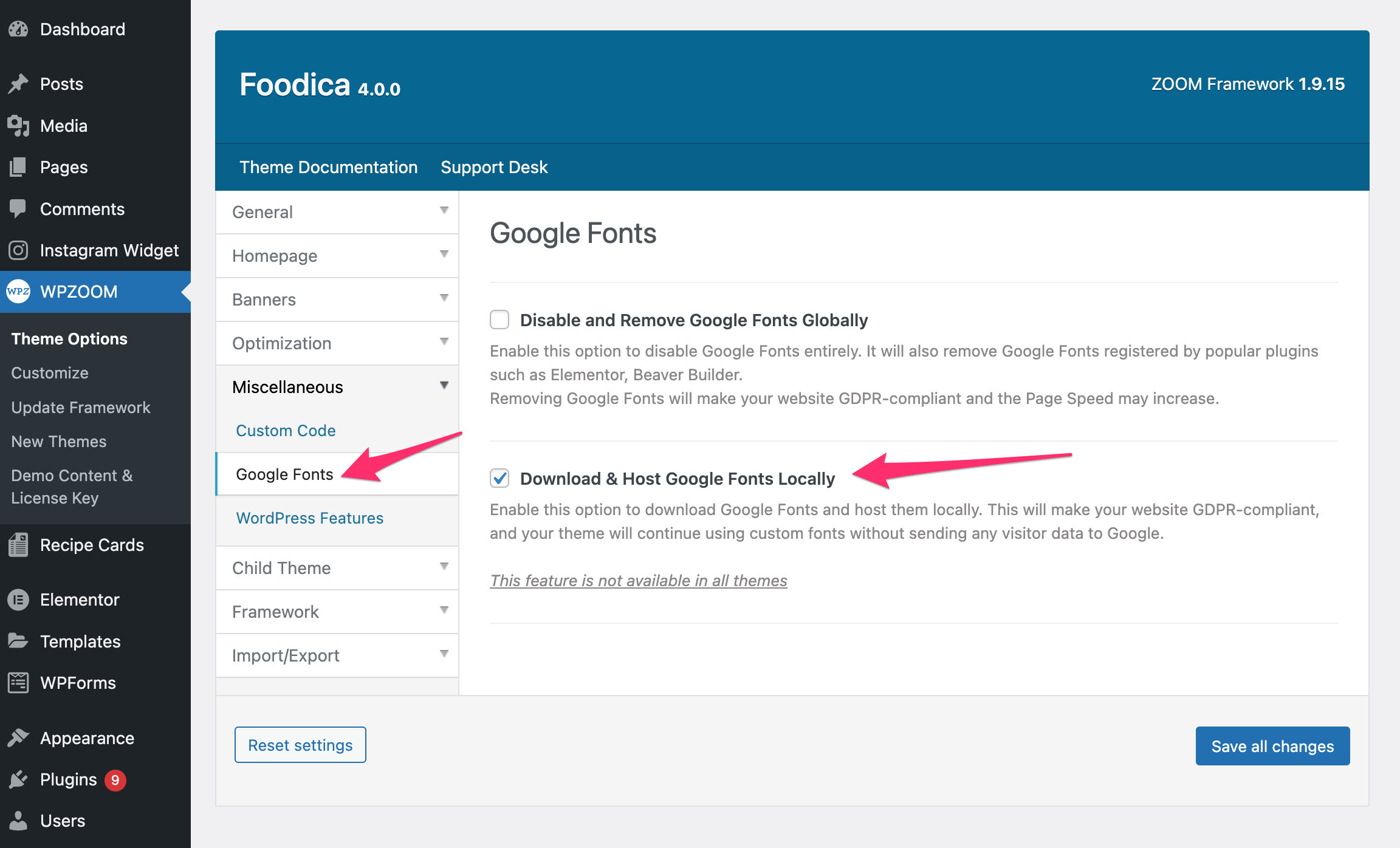Open the Instagram Widget menu label
The height and width of the screenshot is (848, 1400).
pos(109,250)
